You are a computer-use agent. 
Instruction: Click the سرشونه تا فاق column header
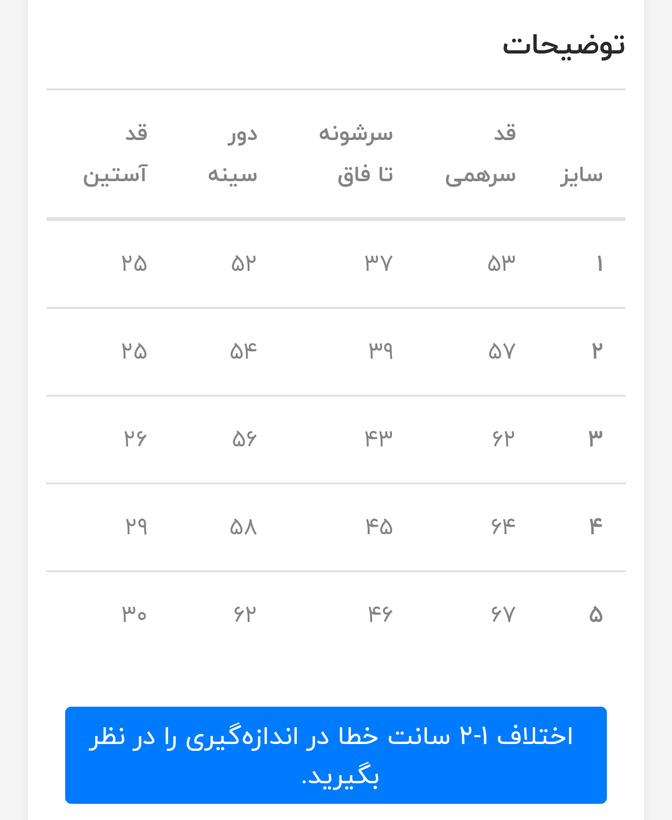coord(356,154)
